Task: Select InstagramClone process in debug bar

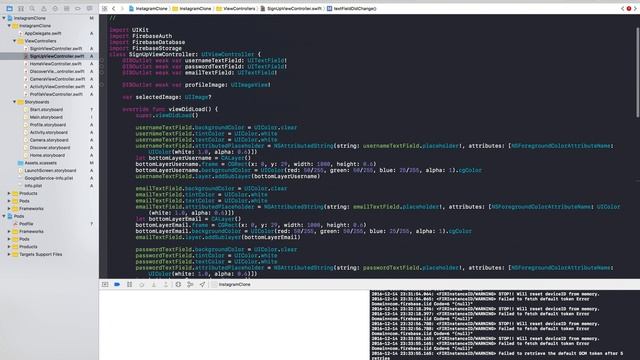Action: 231,284
